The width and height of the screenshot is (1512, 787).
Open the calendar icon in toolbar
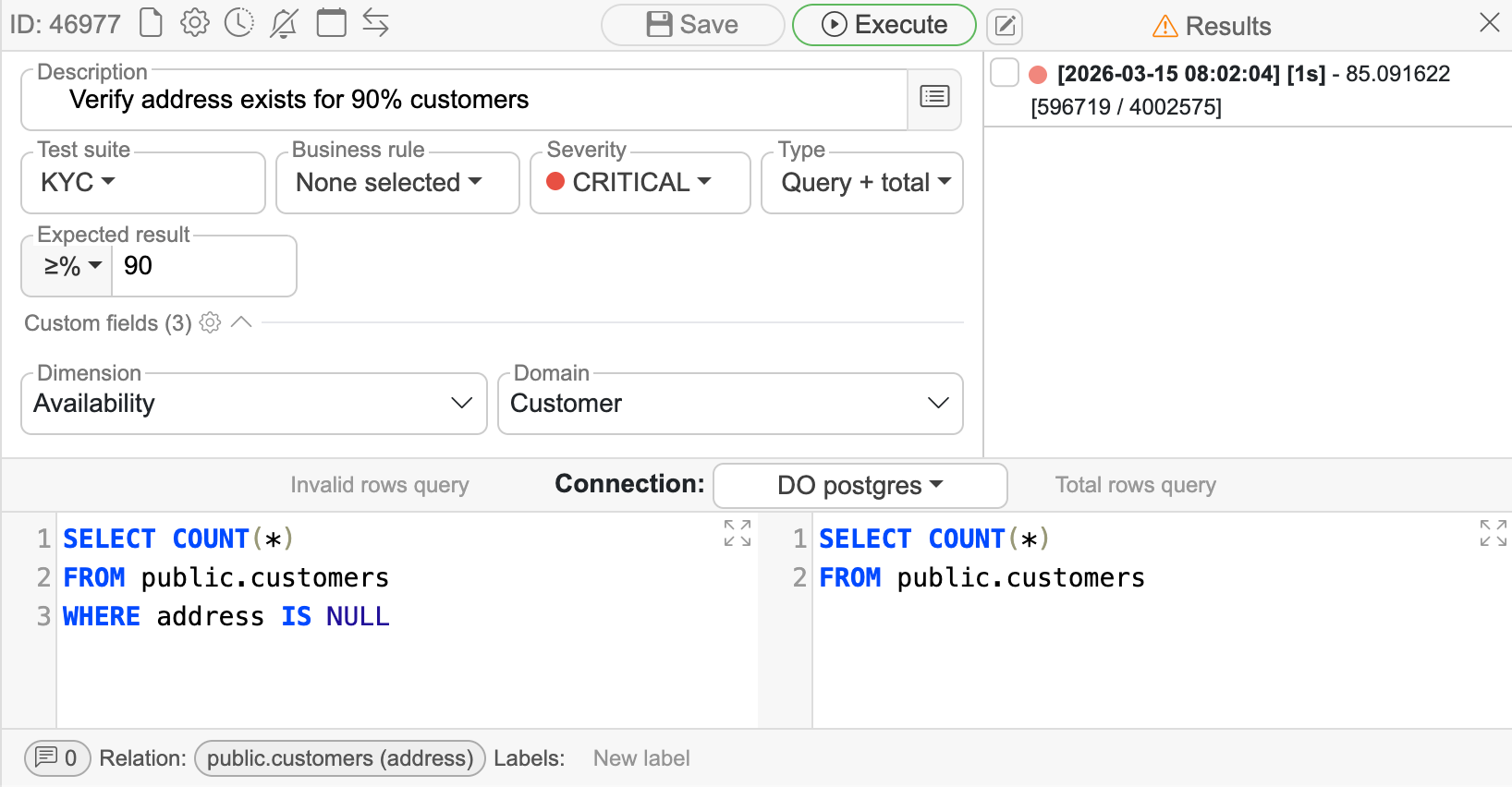pos(331,23)
